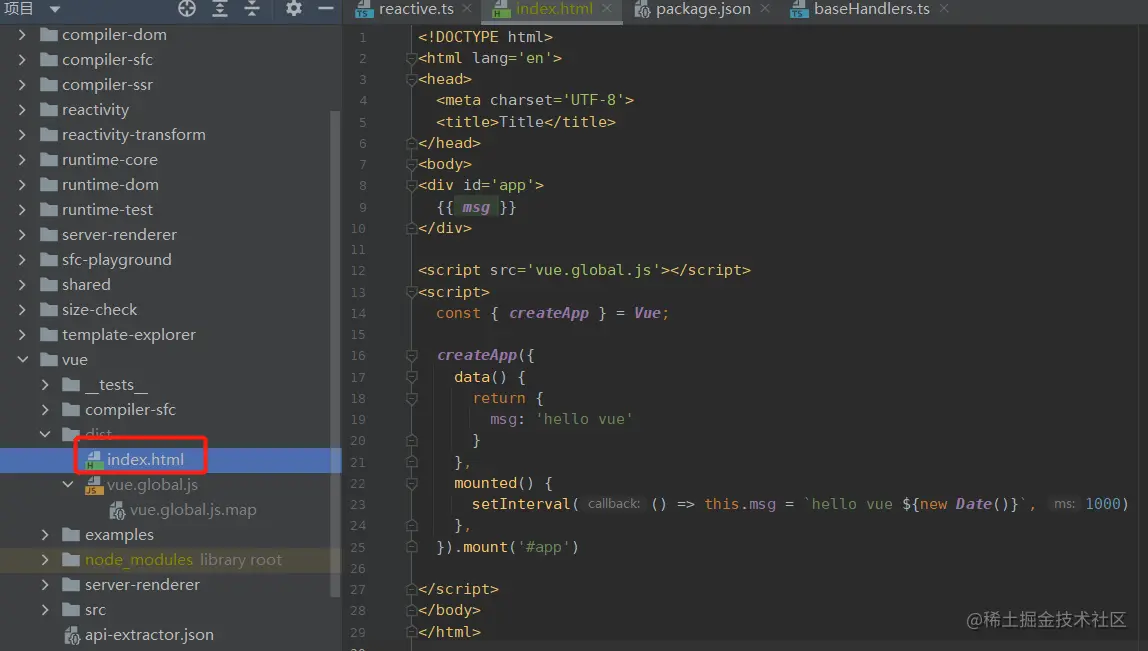
Task: Expand the compiler-dom folder
Action: [x=22, y=34]
